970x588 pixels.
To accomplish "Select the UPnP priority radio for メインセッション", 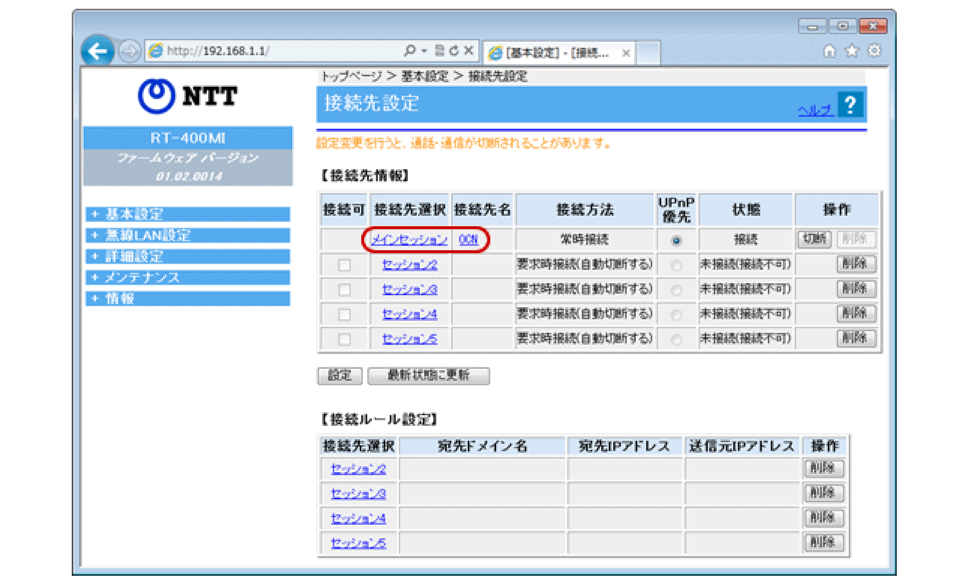I will (x=676, y=241).
